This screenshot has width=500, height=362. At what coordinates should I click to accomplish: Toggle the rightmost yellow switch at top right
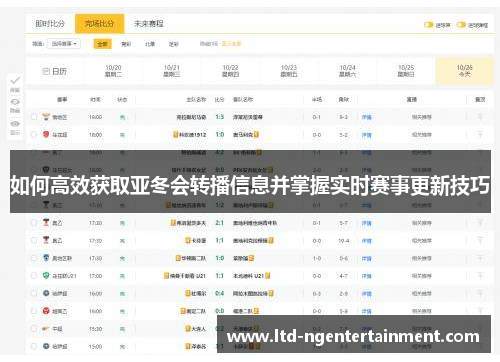461,25
